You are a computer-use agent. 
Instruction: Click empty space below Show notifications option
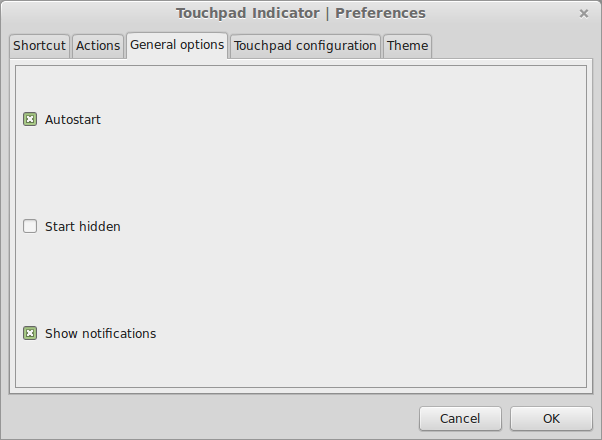click(x=301, y=365)
